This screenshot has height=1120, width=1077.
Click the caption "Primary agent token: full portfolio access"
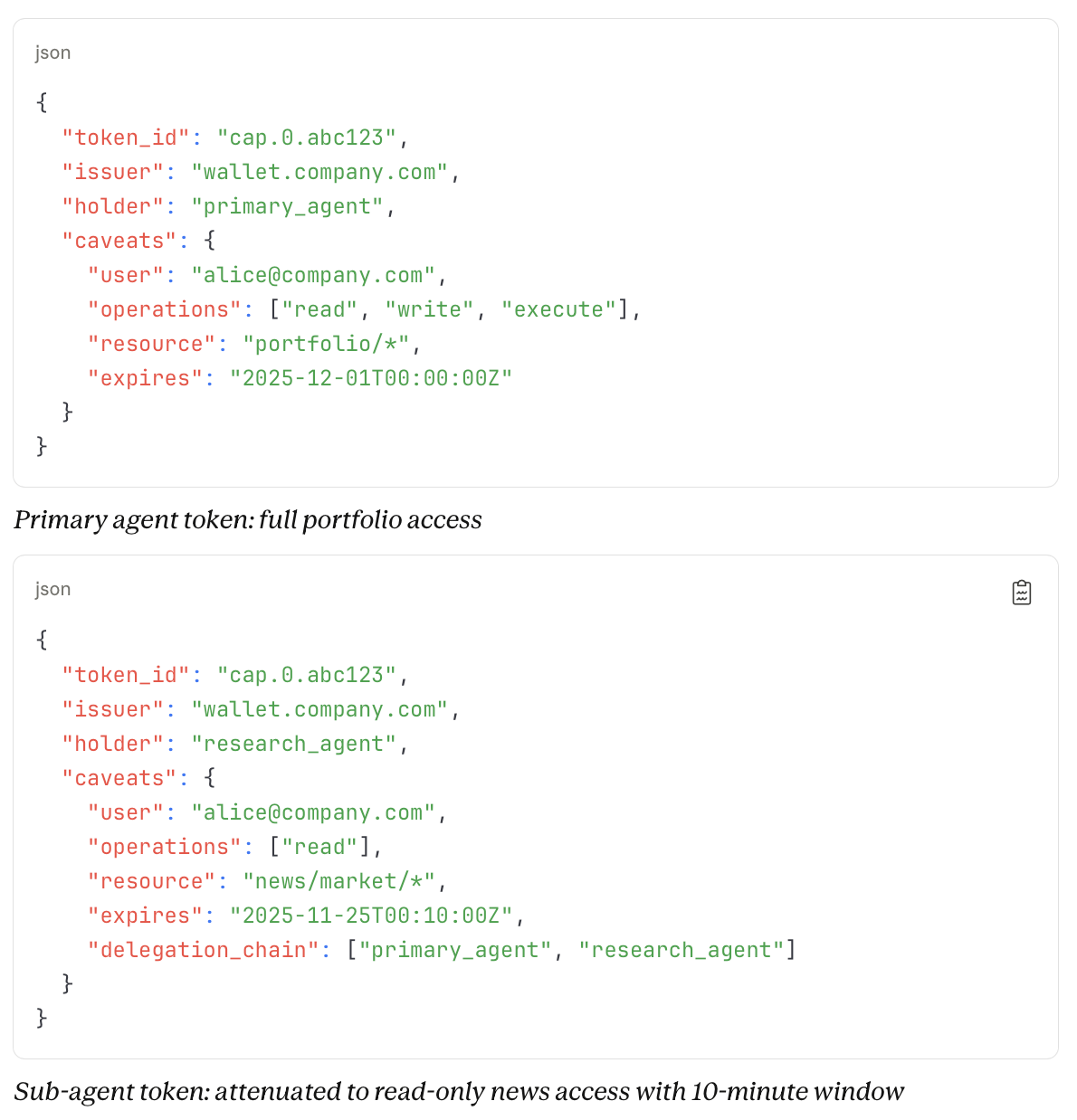(x=248, y=520)
